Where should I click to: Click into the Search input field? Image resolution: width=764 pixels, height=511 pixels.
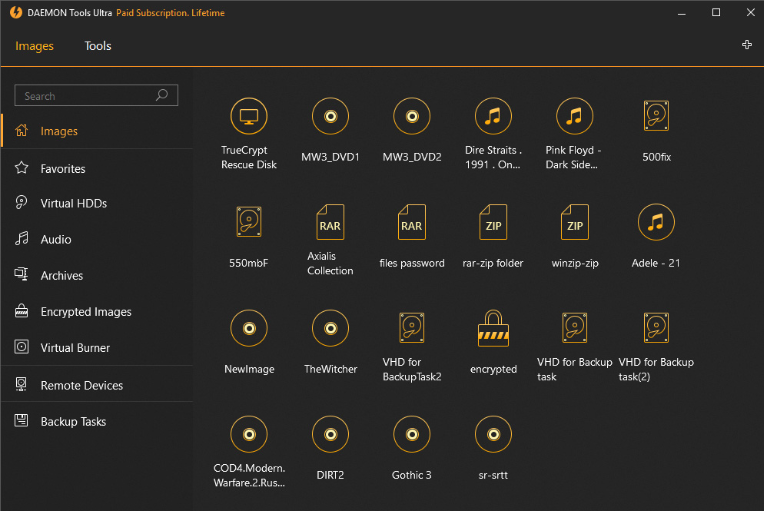(96, 95)
